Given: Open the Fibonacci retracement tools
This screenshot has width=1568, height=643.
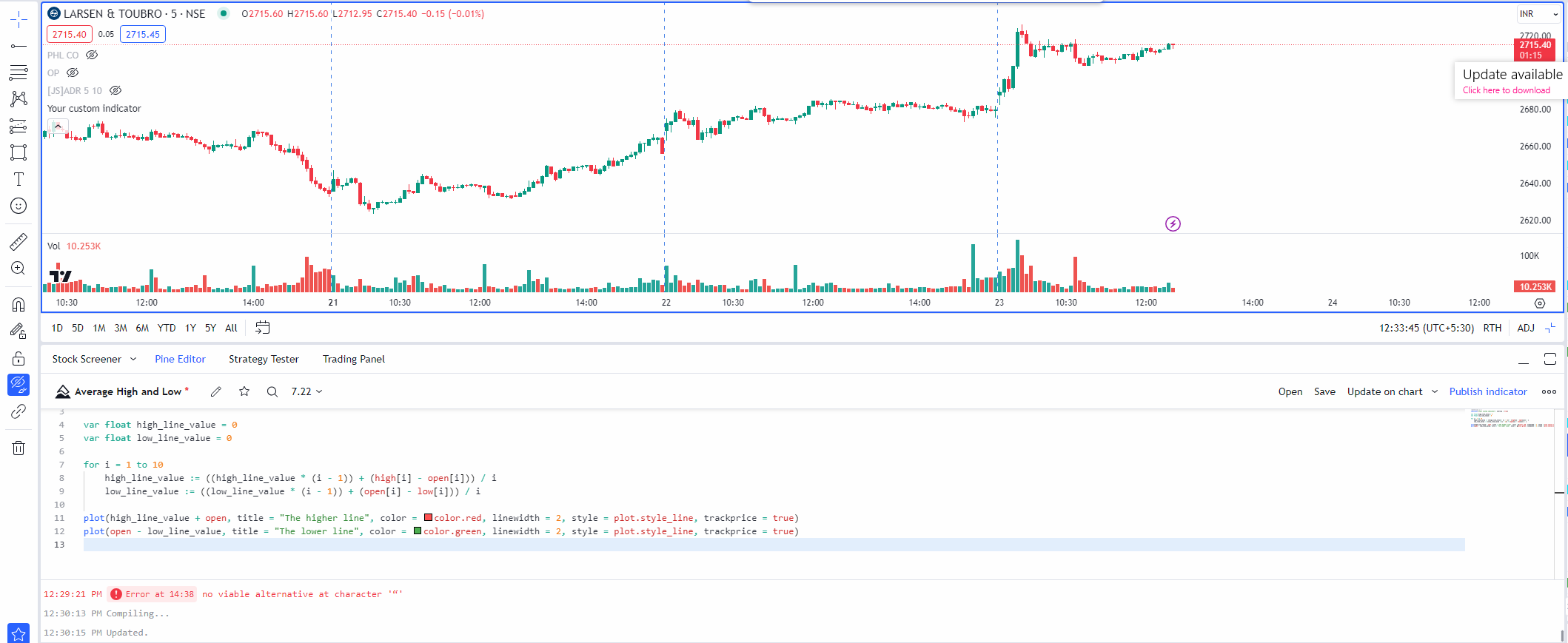Looking at the screenshot, I should click(x=19, y=73).
